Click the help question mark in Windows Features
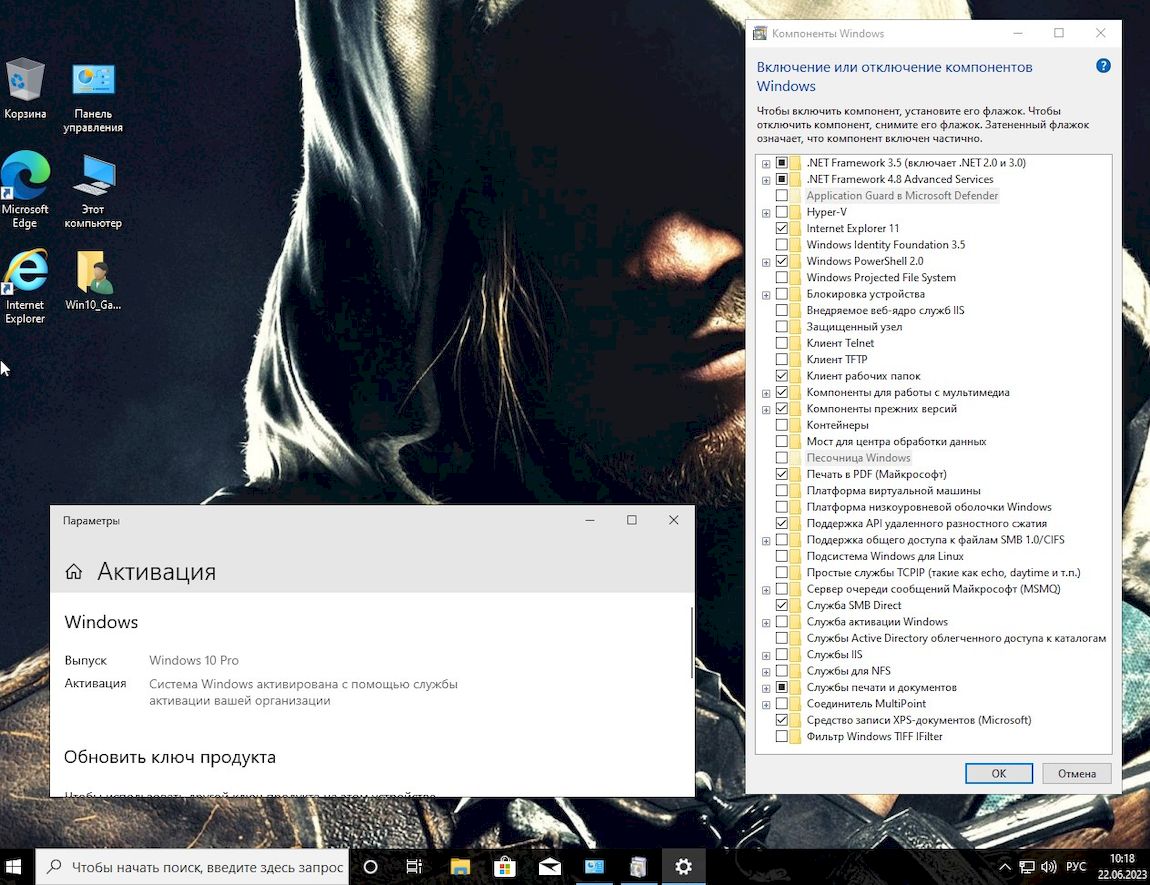Screen dimensions: 1150x885 point(1103,65)
